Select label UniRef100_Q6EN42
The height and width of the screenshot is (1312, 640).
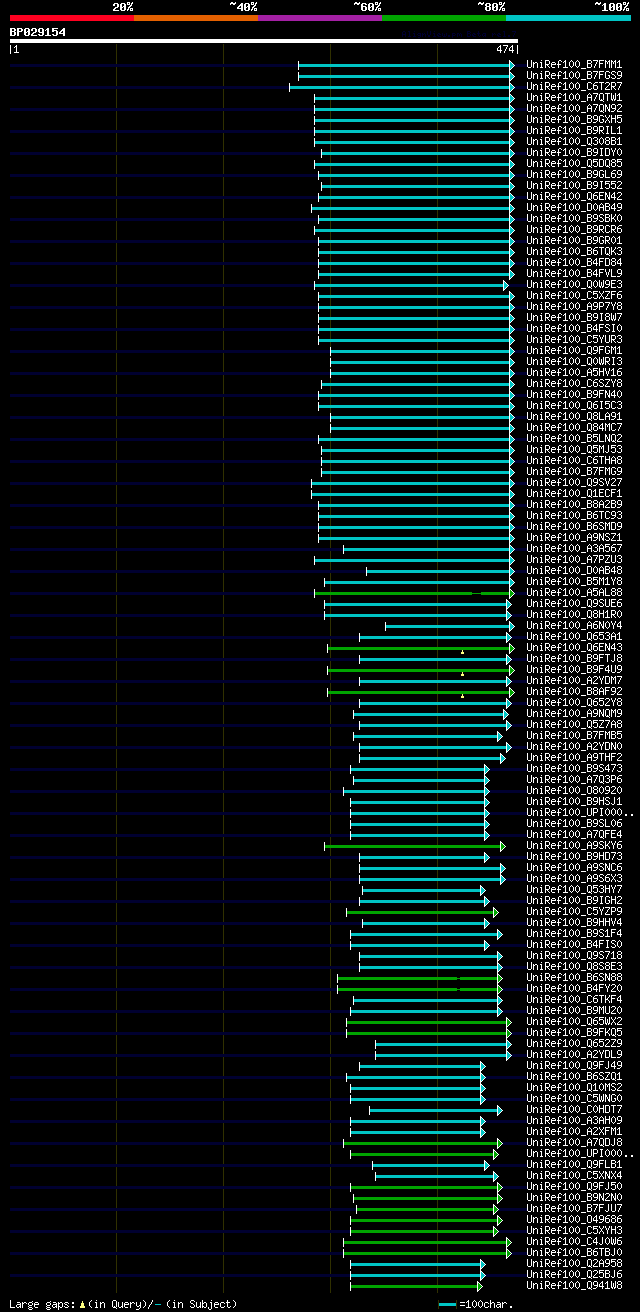click(x=574, y=196)
